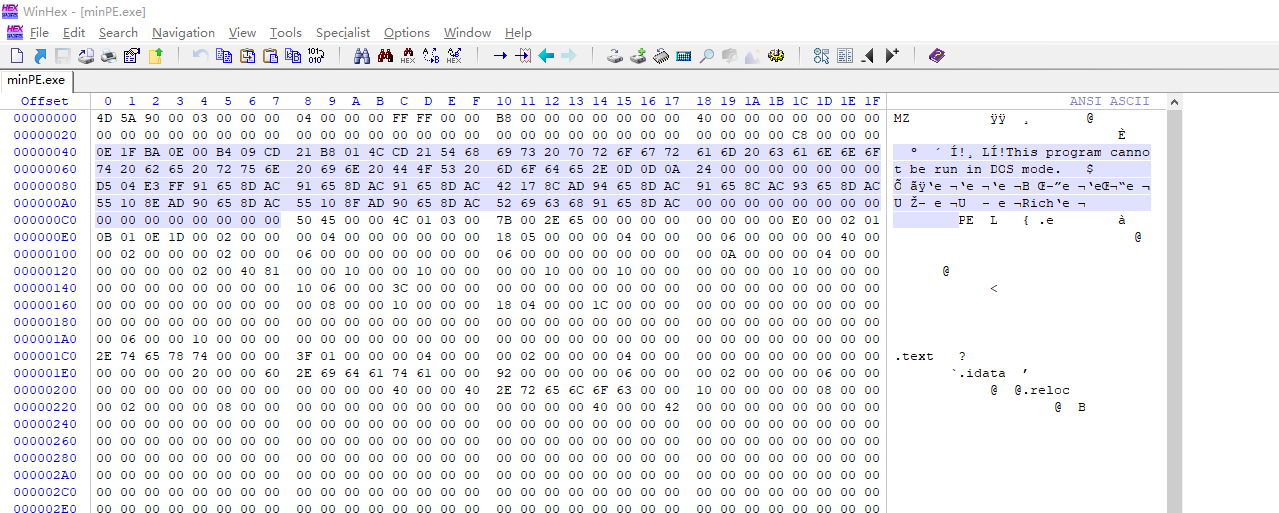Click hex byte 4D at offset 00000000
This screenshot has height=513, width=1279.
(104, 118)
